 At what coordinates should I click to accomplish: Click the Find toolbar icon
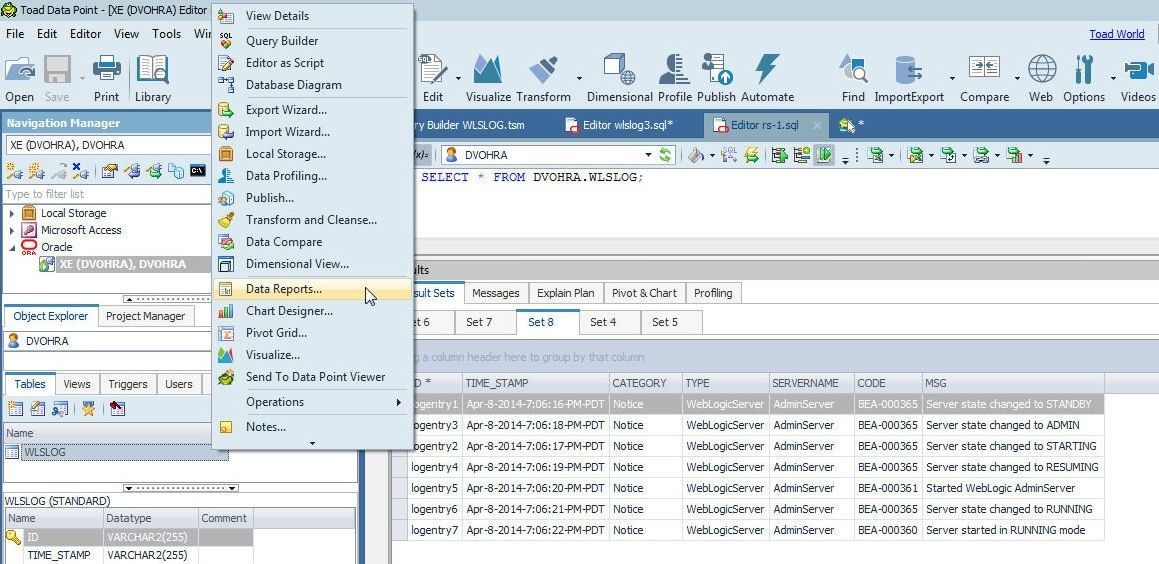[x=853, y=70]
